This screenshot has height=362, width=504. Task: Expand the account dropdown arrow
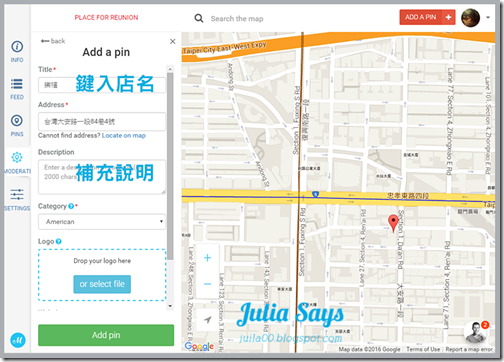click(x=488, y=17)
